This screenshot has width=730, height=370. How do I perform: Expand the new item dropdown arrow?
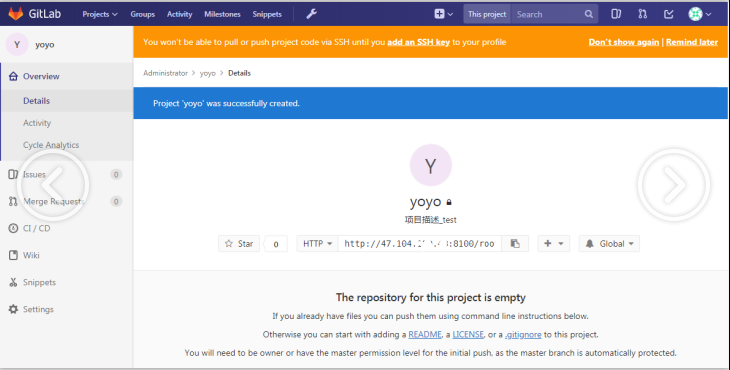450,14
